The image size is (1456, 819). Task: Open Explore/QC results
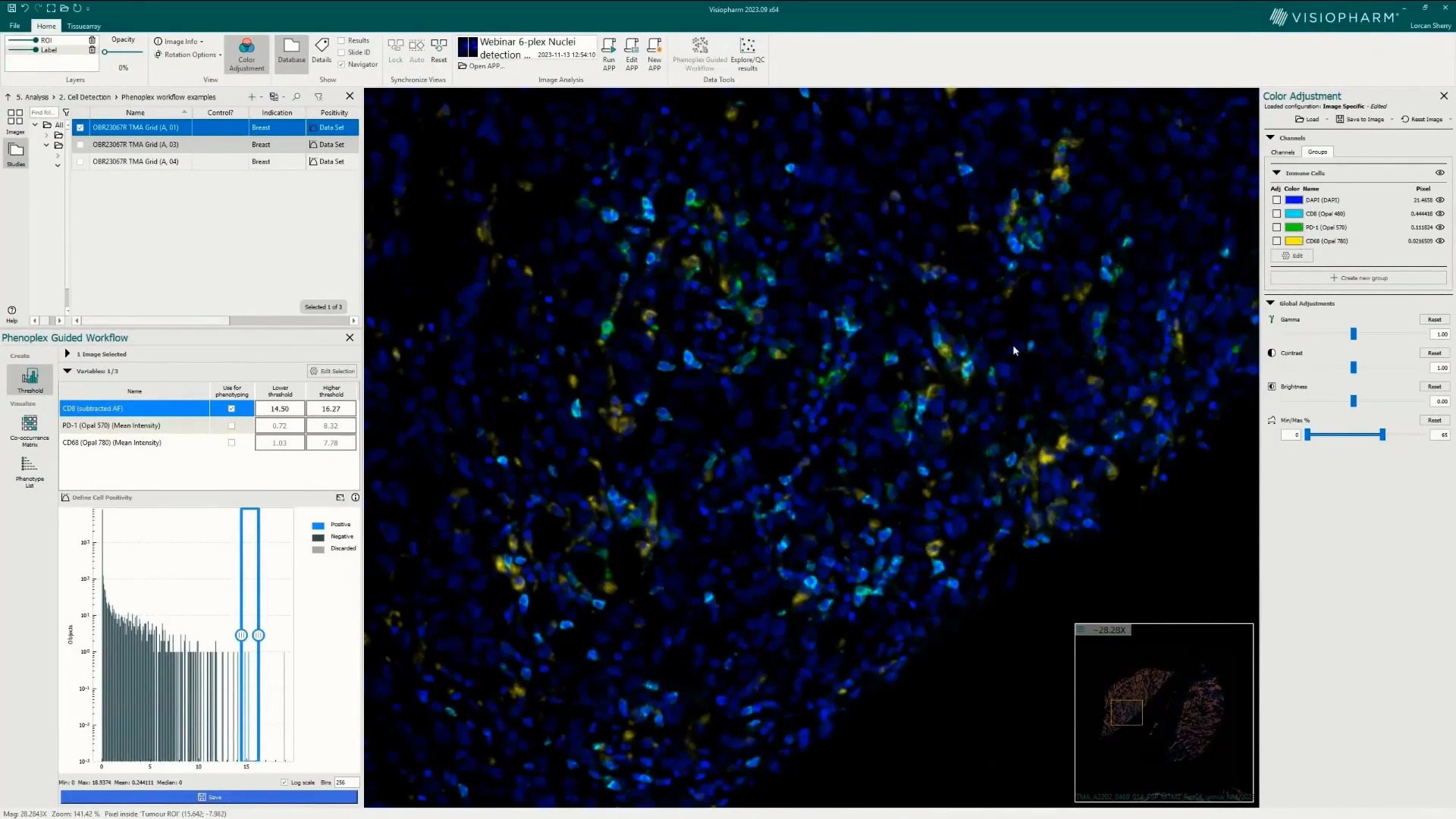(748, 54)
